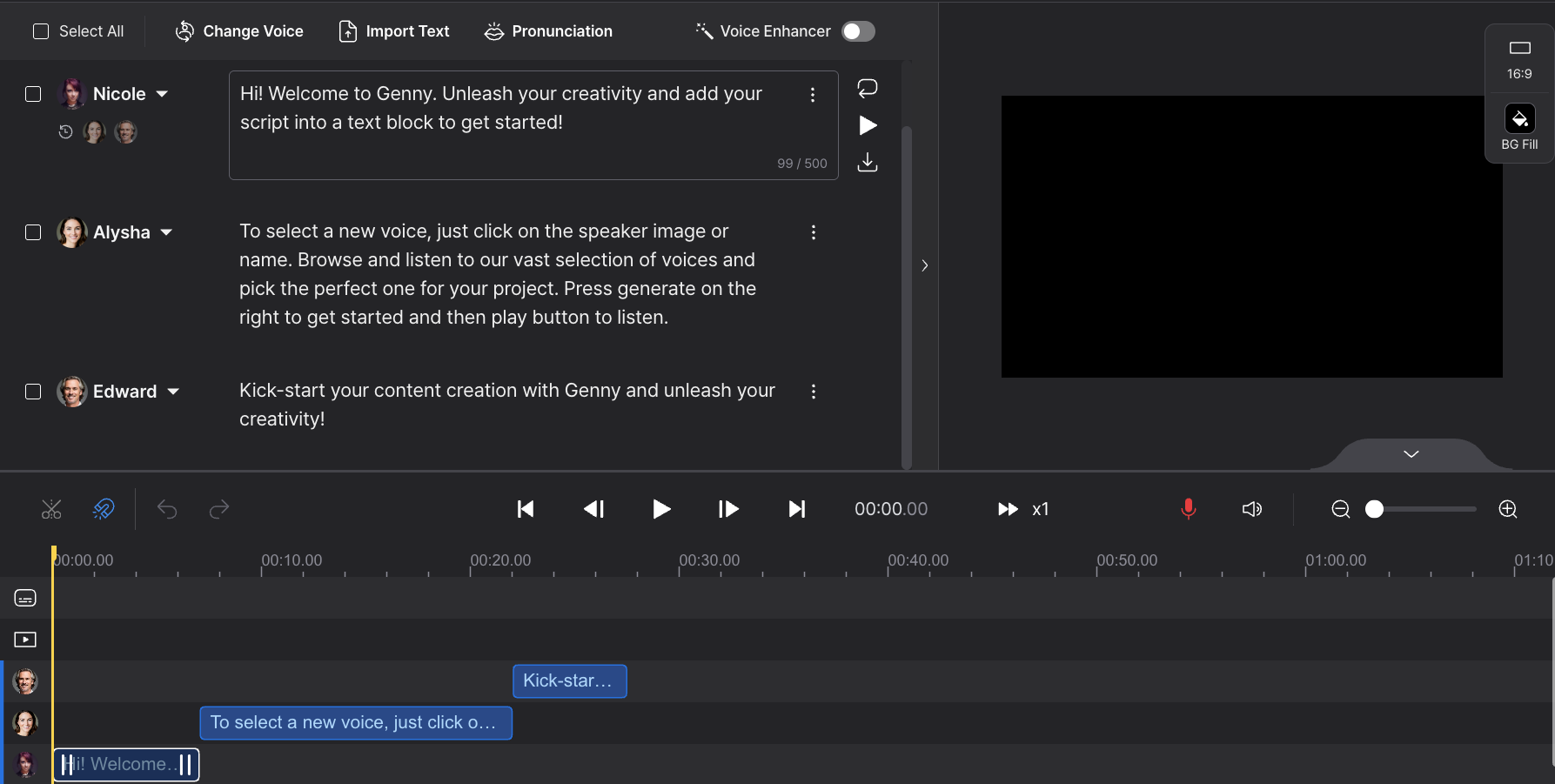Tick the checkbox next to Alysha
The image size is (1555, 784).
point(33,232)
